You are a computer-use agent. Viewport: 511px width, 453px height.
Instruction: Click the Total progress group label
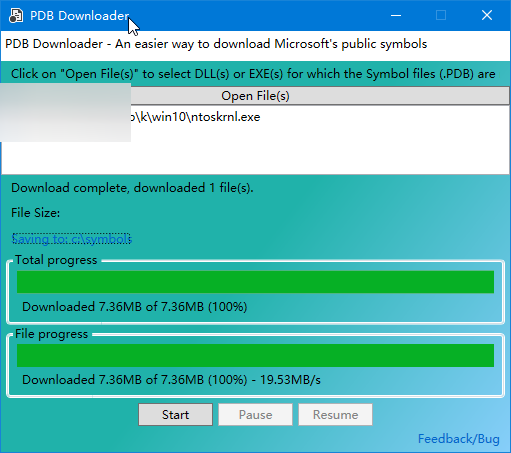coord(56,260)
